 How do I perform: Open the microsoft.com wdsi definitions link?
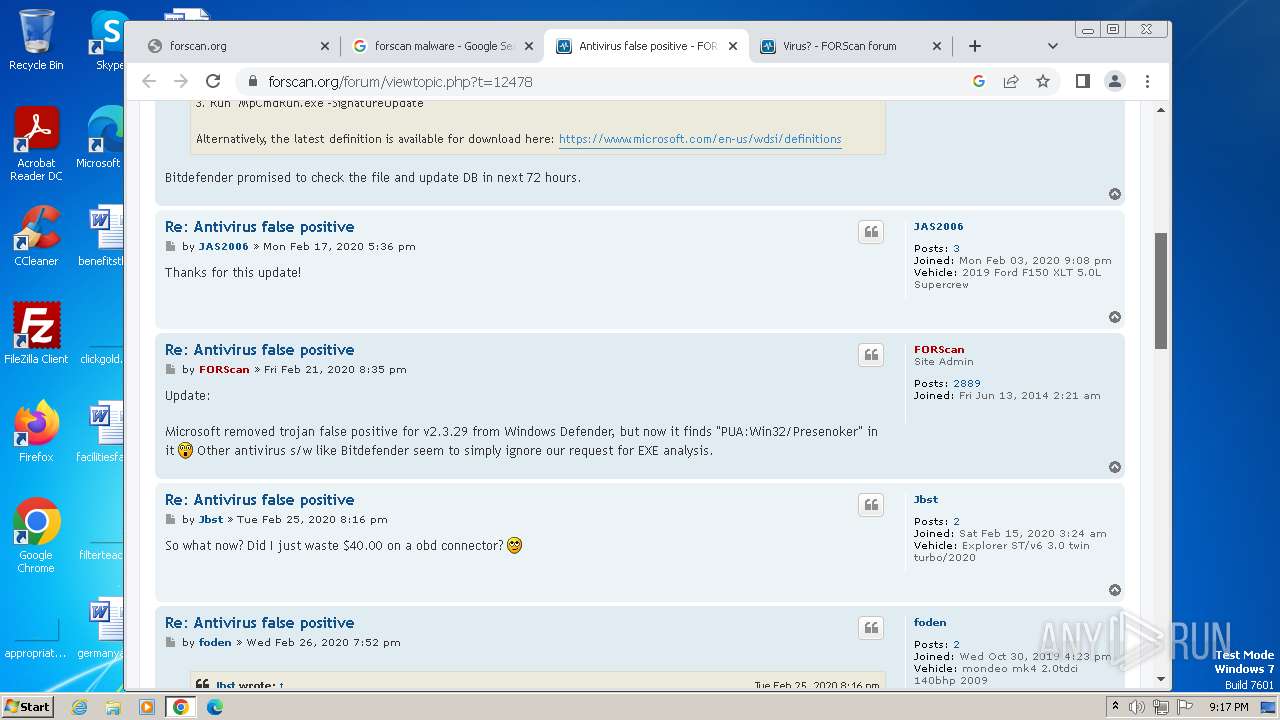(700, 139)
